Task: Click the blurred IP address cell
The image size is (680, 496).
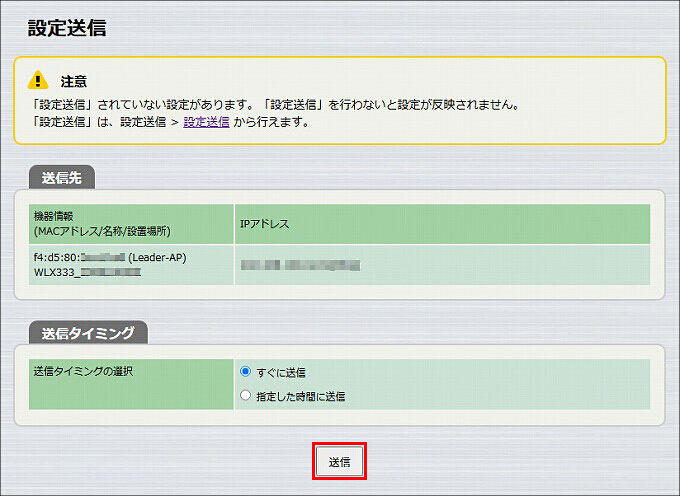Action: tap(442, 265)
